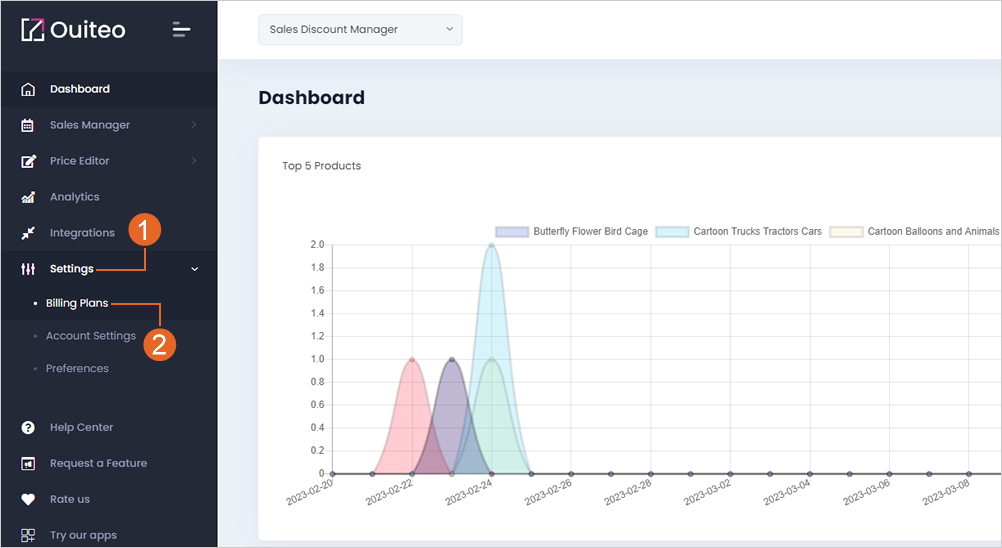Toggle Cartoon Trucks Tractors Cars legend series
Image resolution: width=1002 pixels, height=548 pixels.
[739, 231]
